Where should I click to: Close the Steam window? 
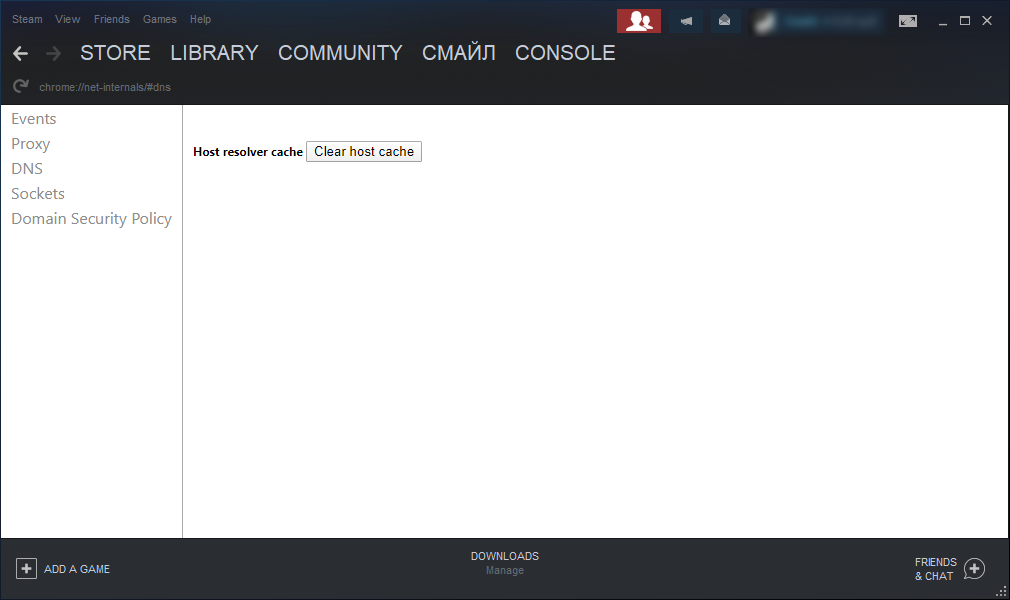coord(987,21)
